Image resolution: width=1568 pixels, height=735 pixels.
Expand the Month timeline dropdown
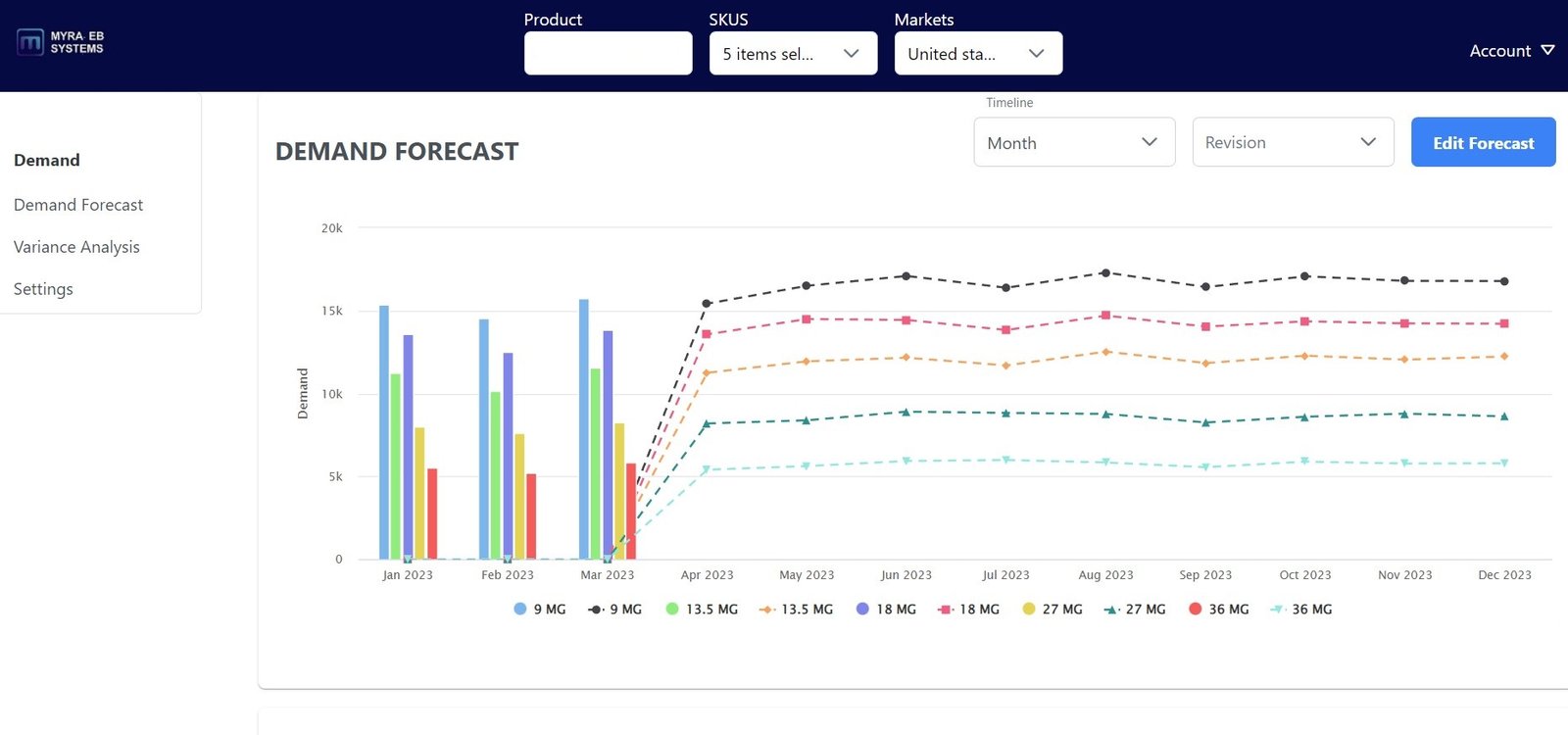[1074, 142]
